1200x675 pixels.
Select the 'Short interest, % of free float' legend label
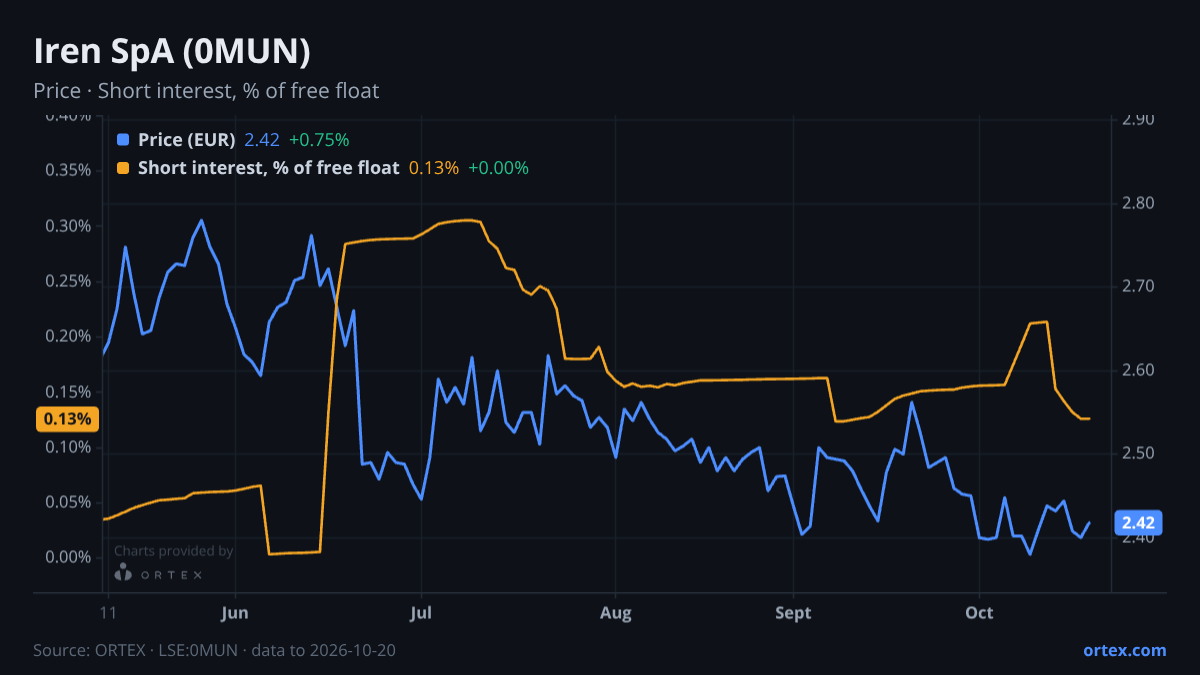coord(268,168)
